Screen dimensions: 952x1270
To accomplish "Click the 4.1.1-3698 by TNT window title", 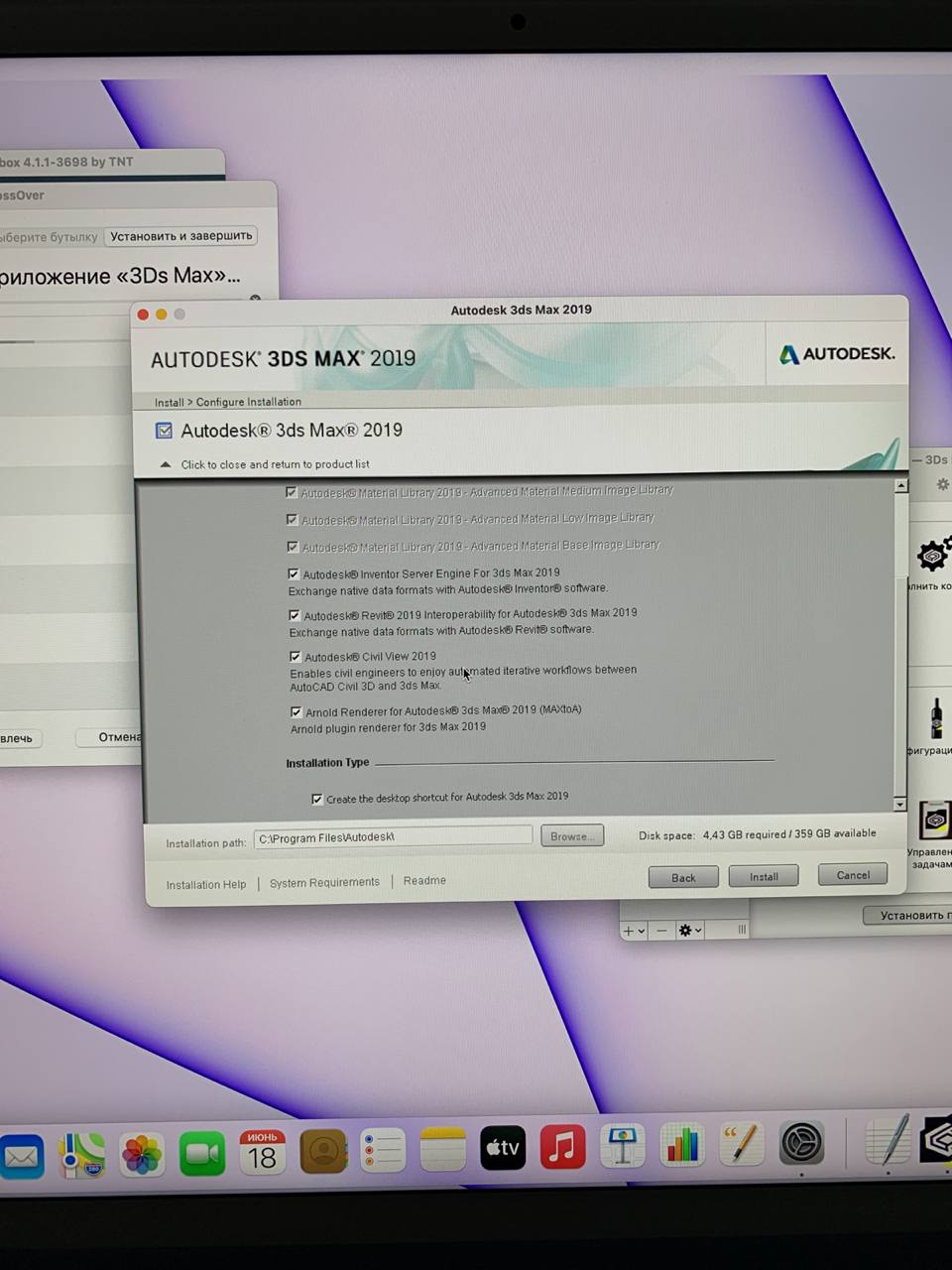I will point(66,162).
